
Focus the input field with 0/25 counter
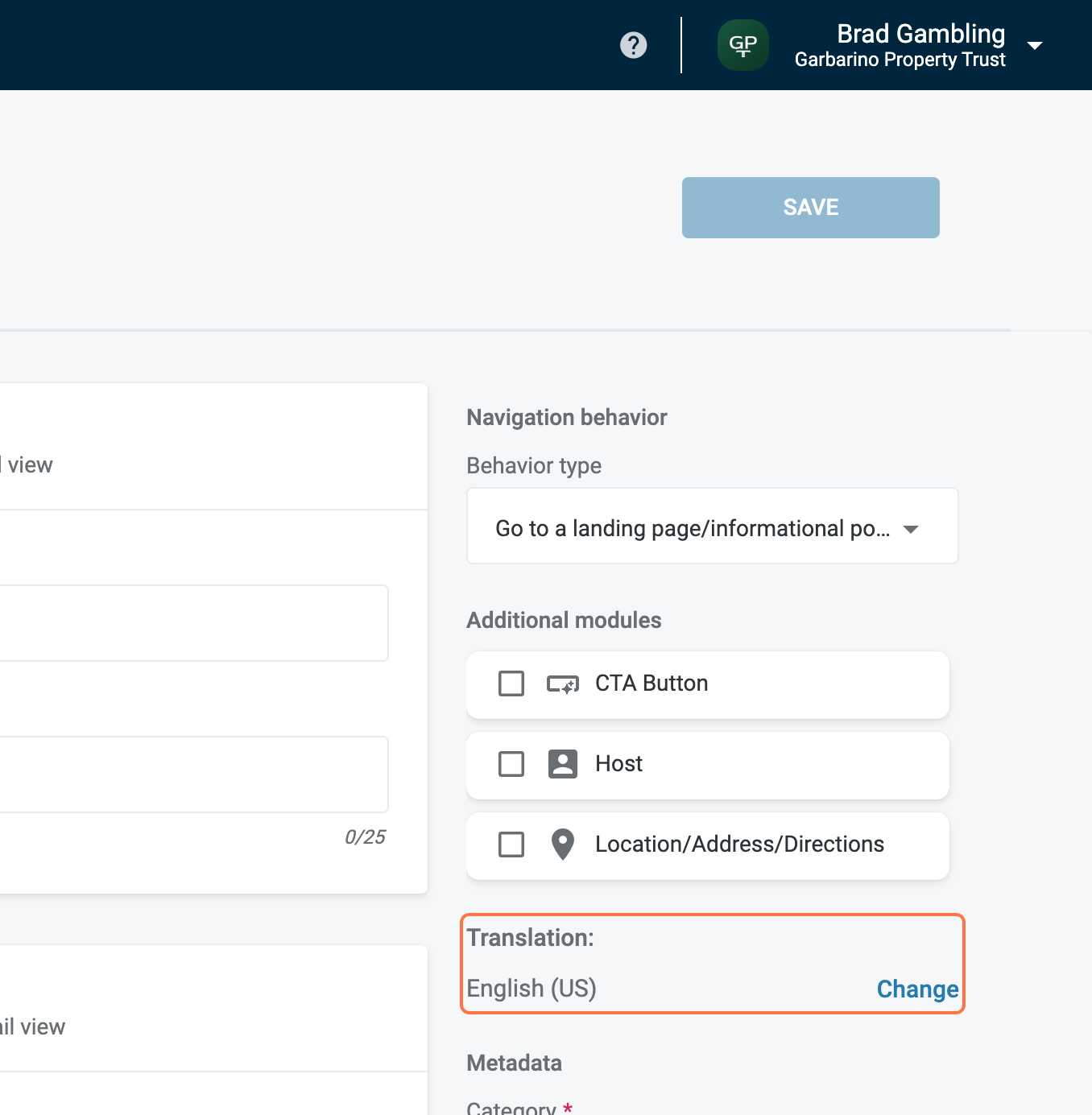coord(193,774)
